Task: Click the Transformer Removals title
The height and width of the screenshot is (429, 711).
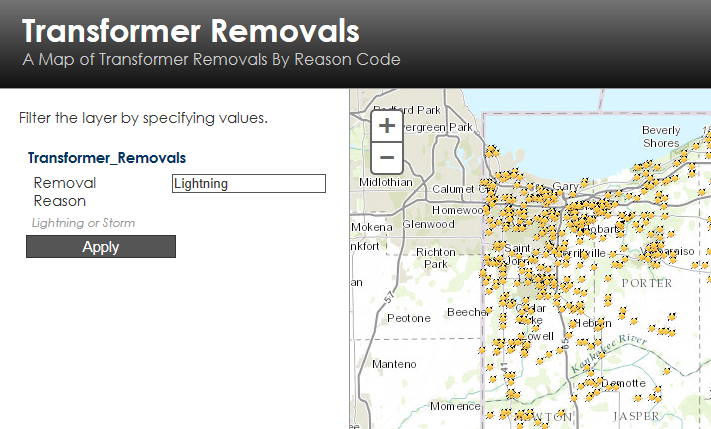Action: tap(190, 31)
